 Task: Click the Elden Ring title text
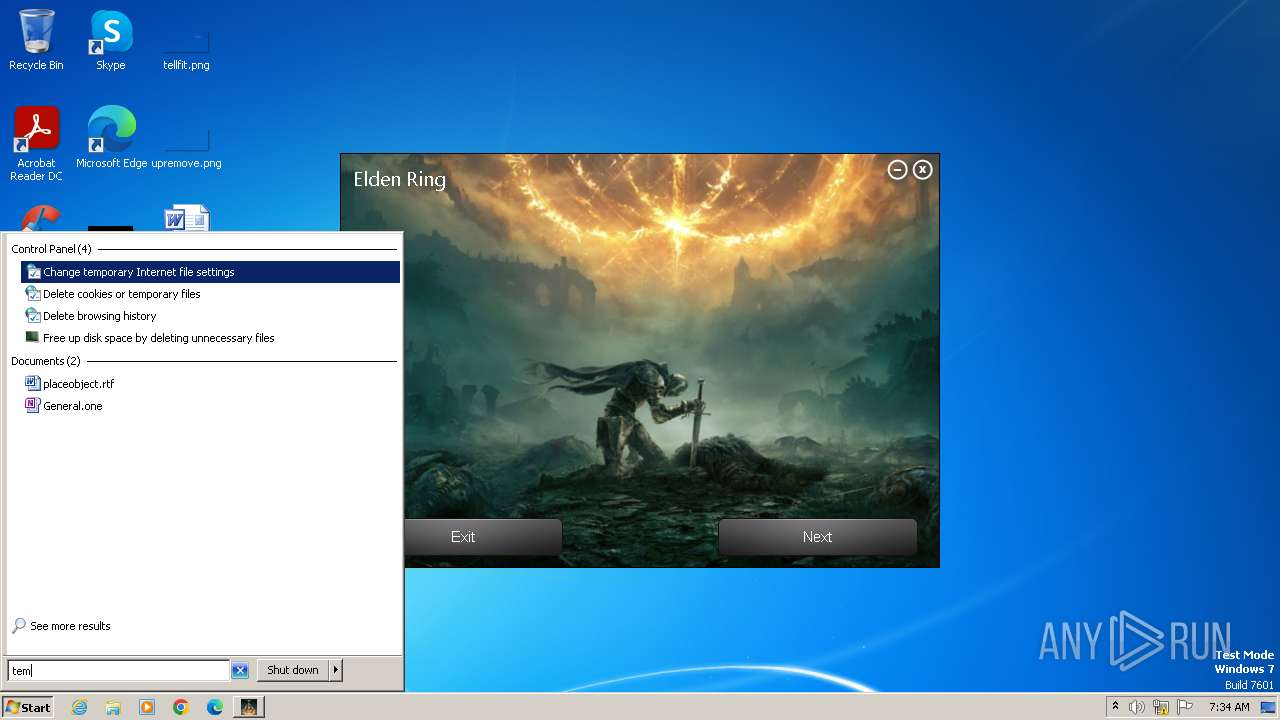coord(400,180)
